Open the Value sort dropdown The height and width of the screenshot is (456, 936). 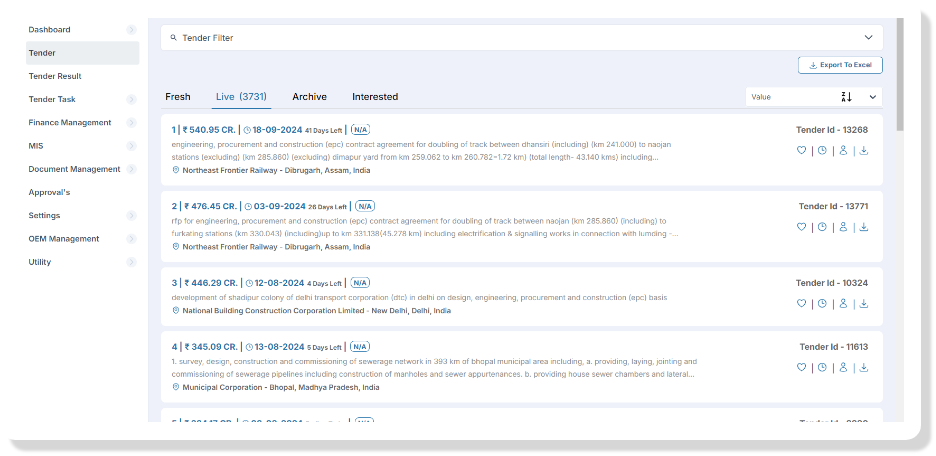pyautogui.click(x=873, y=97)
